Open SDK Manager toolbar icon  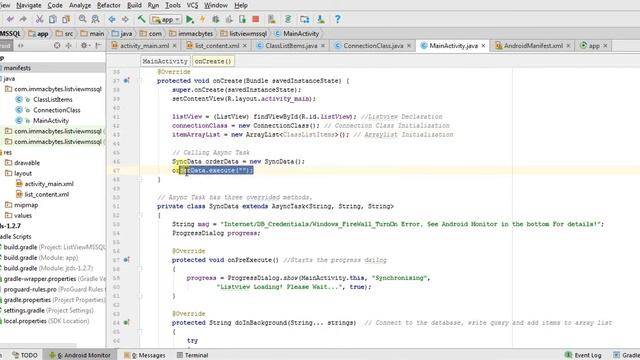pos(321,19)
